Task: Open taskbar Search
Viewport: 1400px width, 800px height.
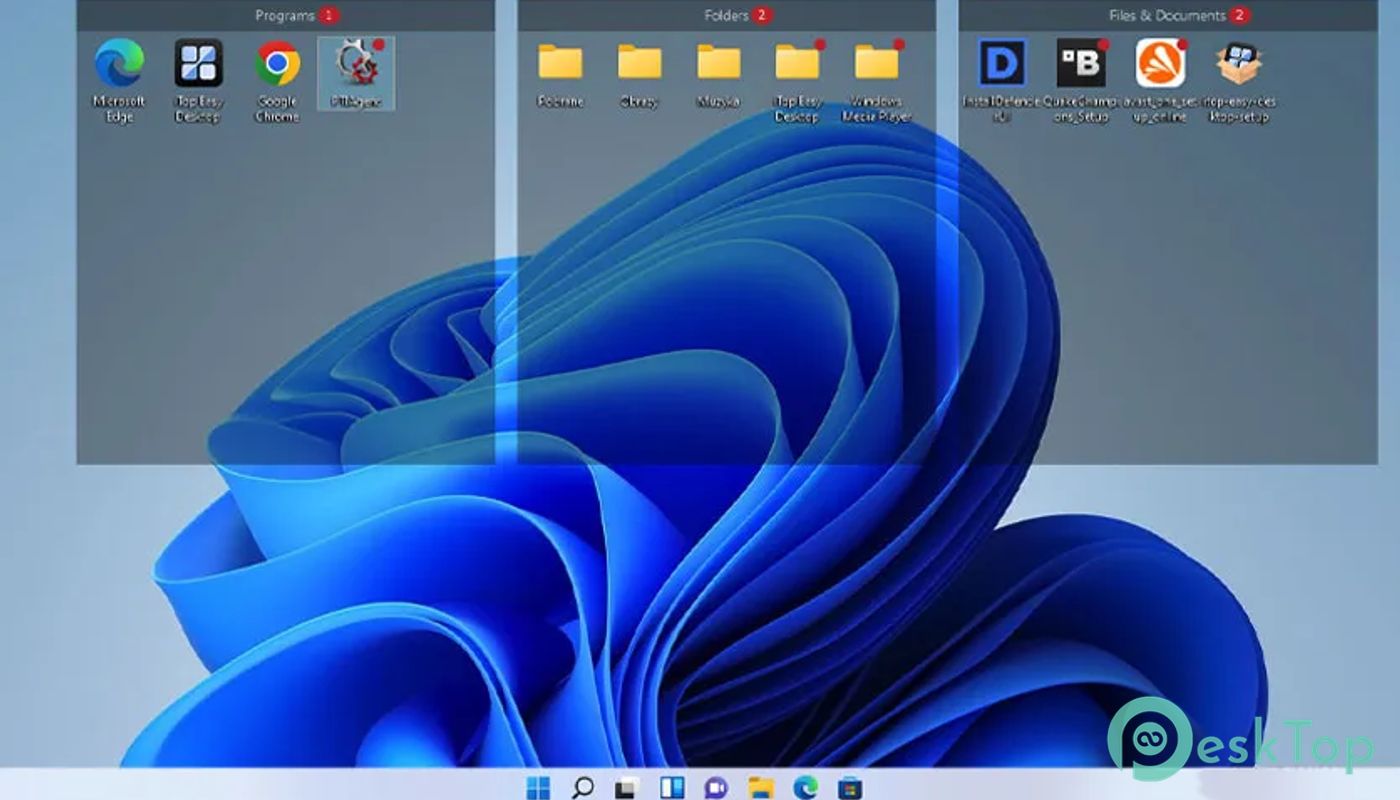Action: pyautogui.click(x=582, y=787)
